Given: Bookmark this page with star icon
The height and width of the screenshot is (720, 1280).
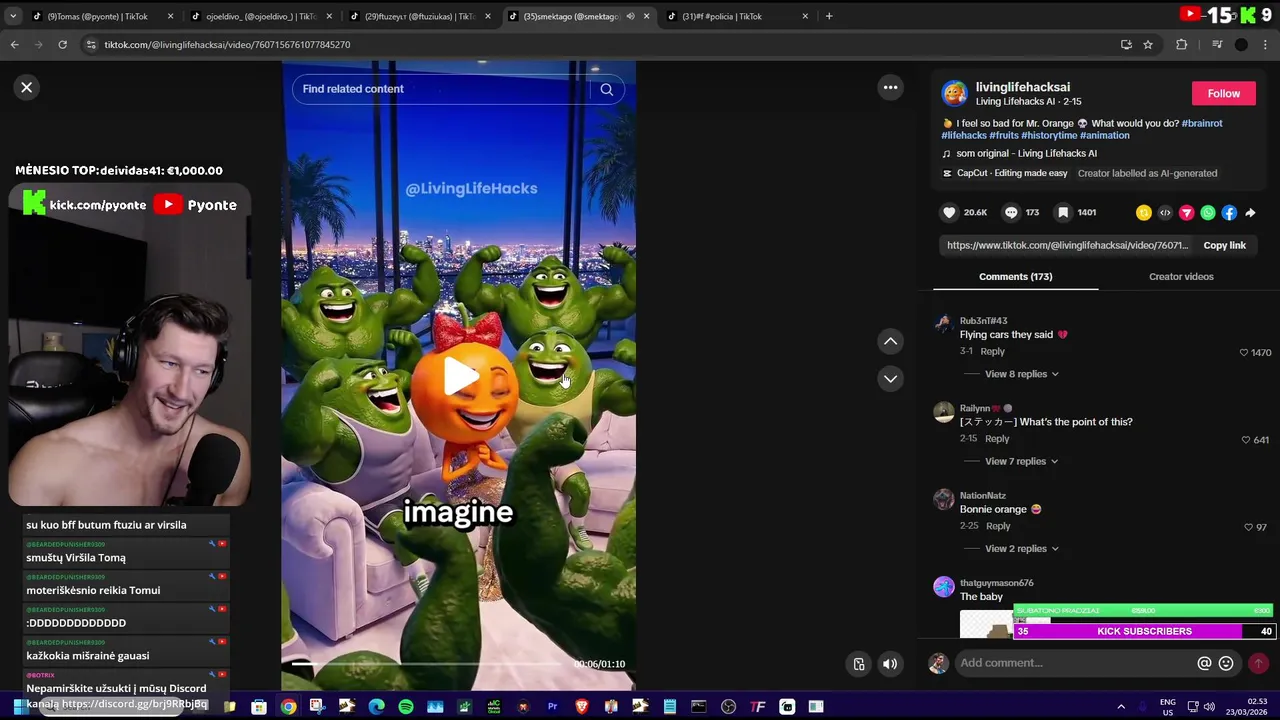Looking at the screenshot, I should click(1148, 45).
